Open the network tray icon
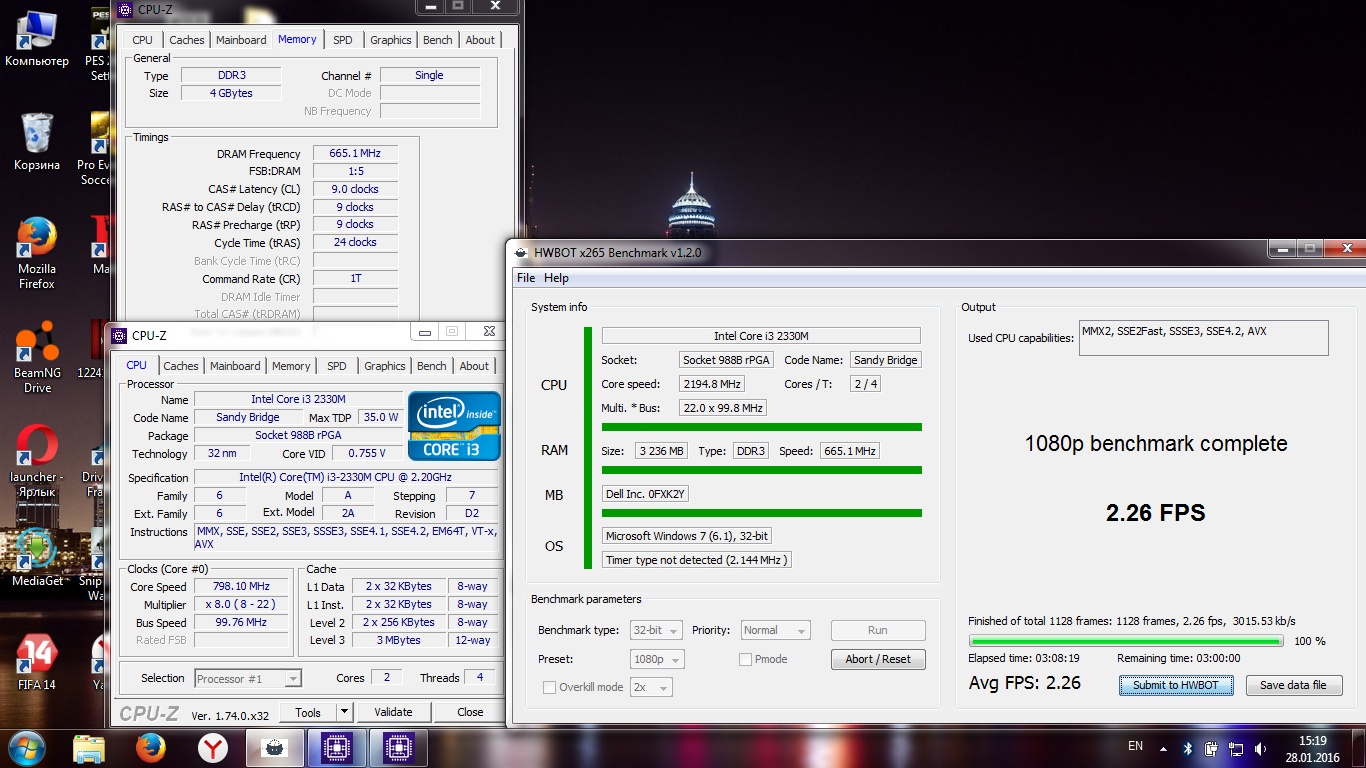 tap(1236, 748)
